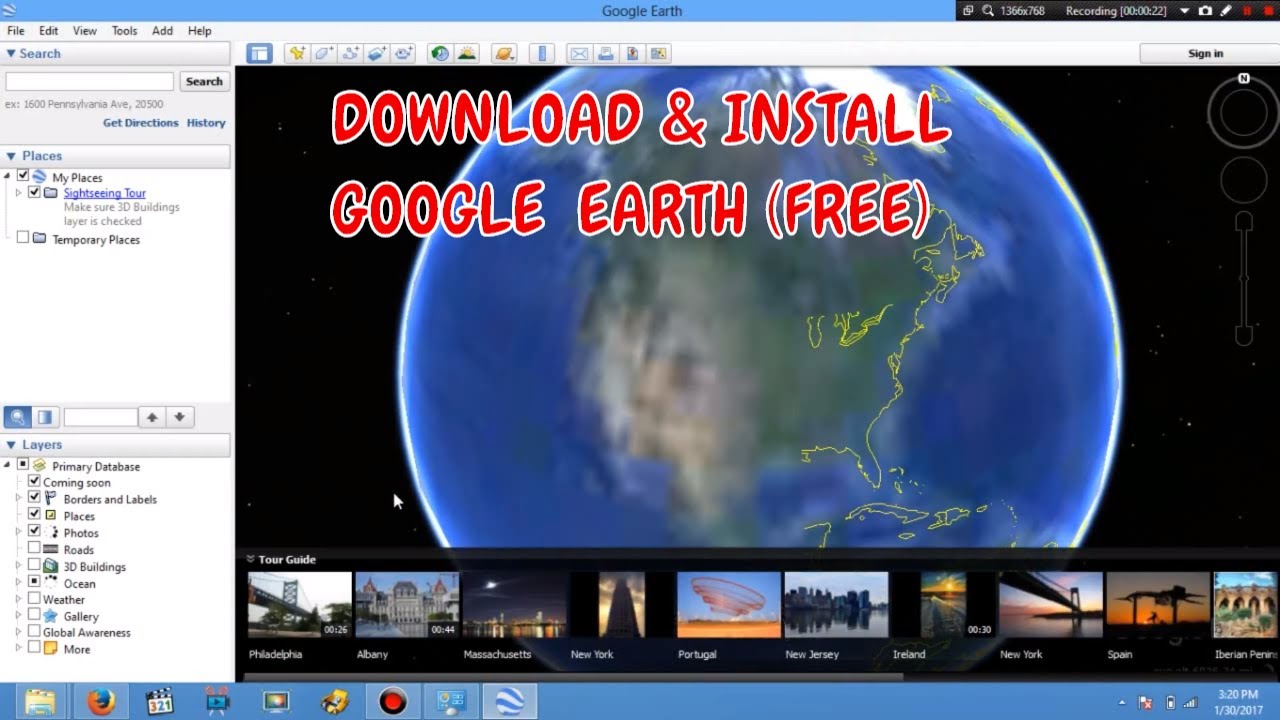Viewport: 1280px width, 720px height.
Task: Click the move up arrow button
Action: click(x=152, y=417)
